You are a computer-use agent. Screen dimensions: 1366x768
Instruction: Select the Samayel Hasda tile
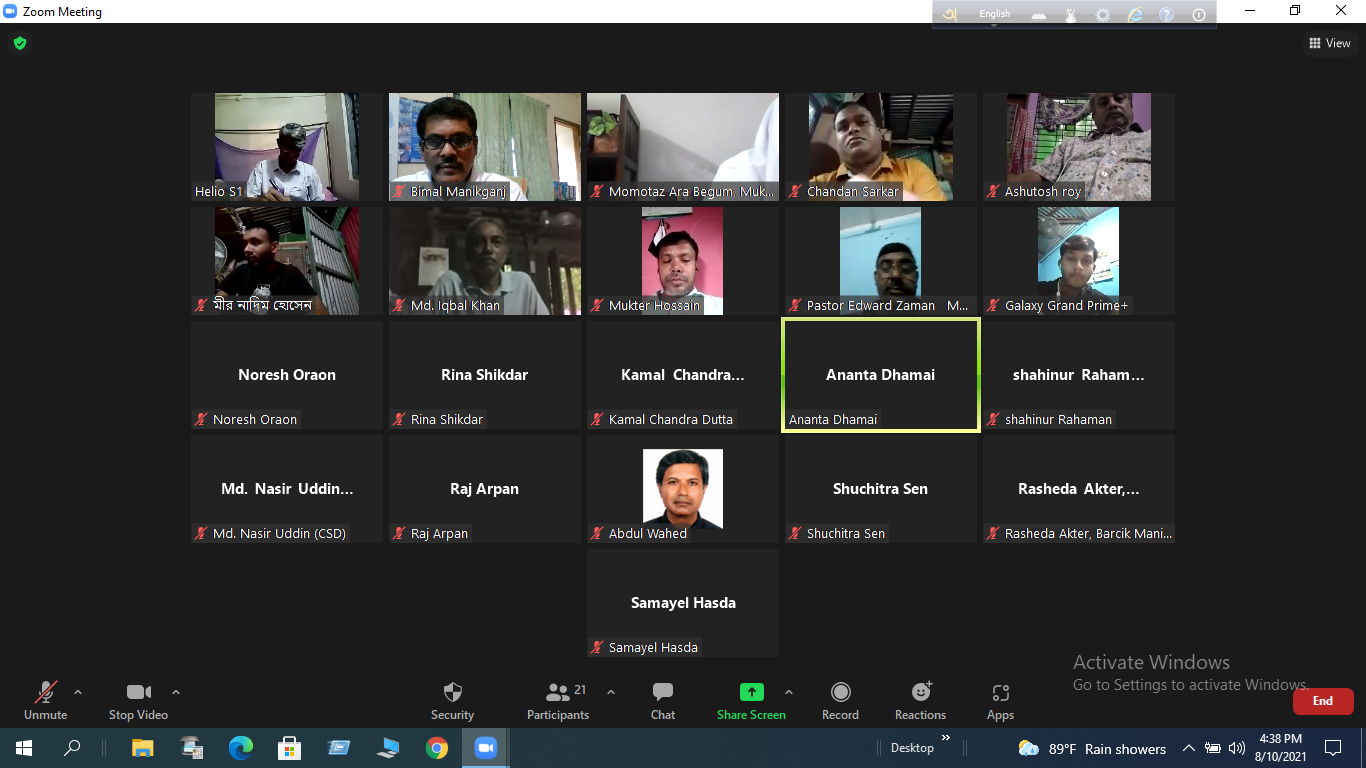683,603
